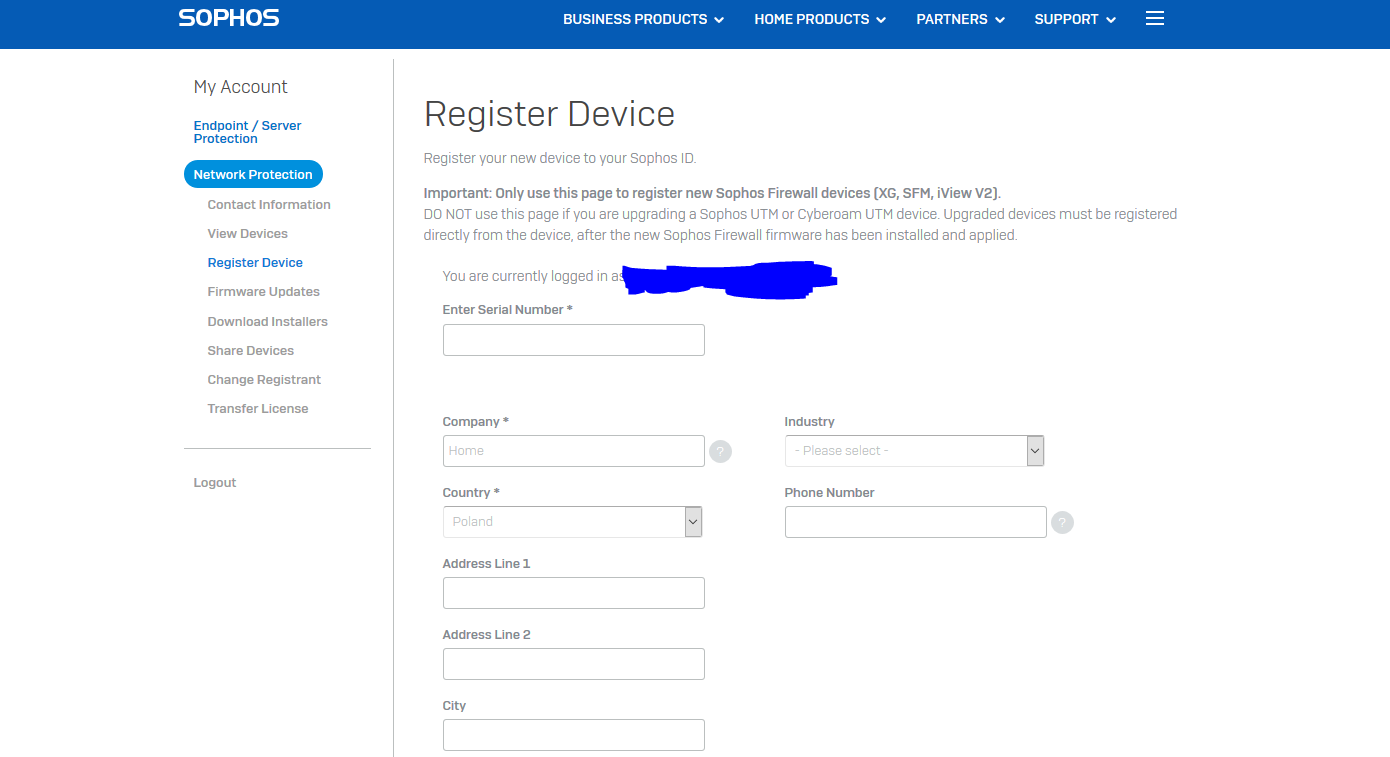Click Logout in sidebar
The image size is (1390, 757).
215,482
